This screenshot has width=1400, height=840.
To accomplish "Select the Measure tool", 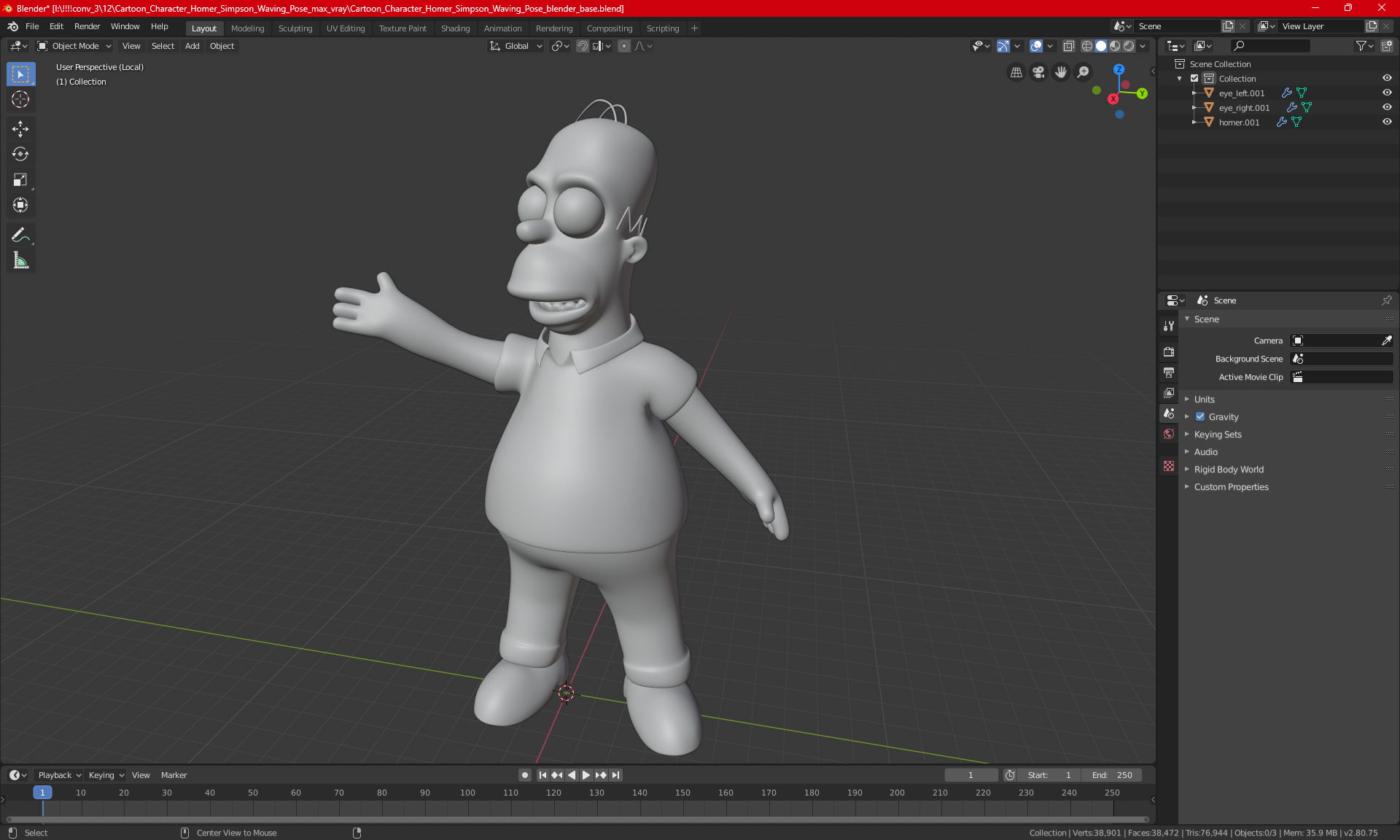I will (x=20, y=260).
